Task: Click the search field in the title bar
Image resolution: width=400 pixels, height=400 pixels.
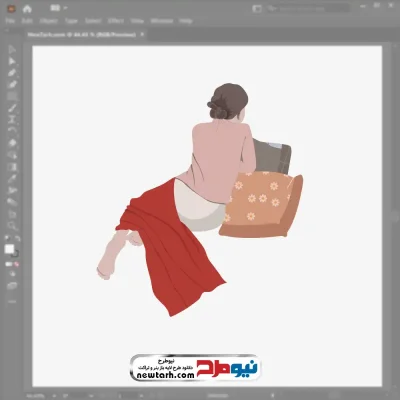Action: (308, 9)
